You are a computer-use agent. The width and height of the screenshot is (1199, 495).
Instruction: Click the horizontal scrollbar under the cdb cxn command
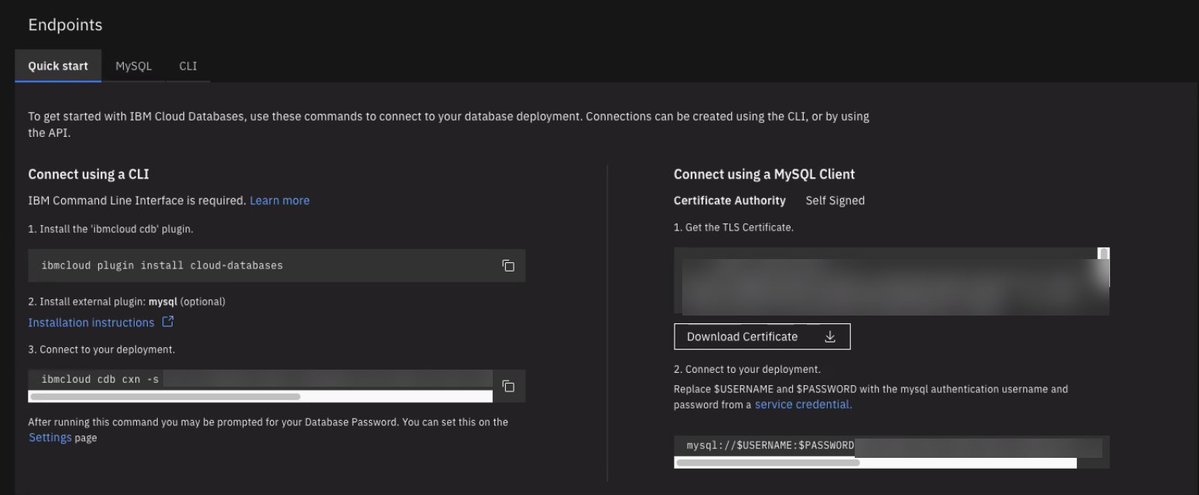click(164, 397)
